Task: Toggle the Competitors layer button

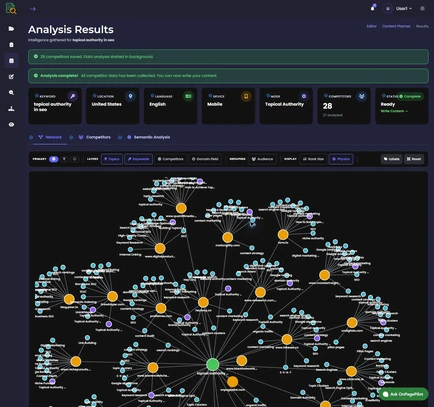Action: click(171, 159)
